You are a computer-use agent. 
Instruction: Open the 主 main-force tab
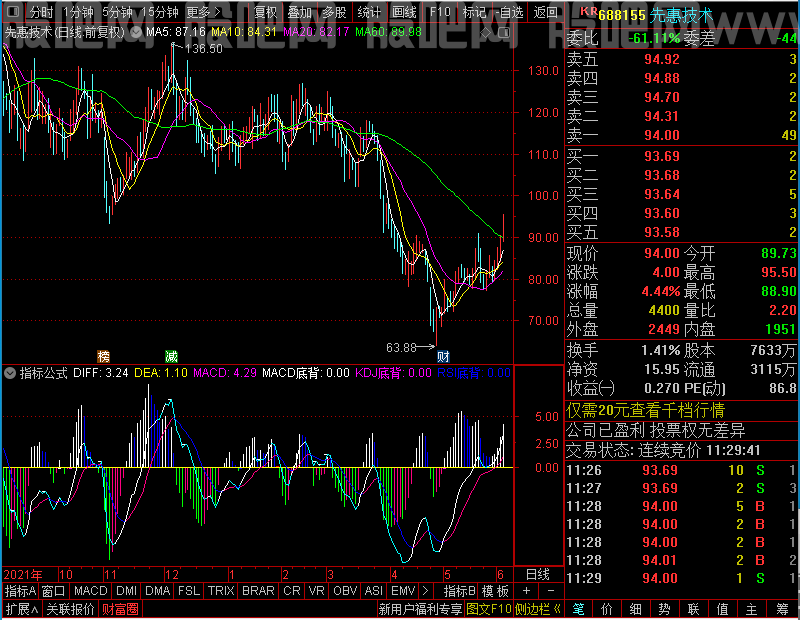click(751, 609)
